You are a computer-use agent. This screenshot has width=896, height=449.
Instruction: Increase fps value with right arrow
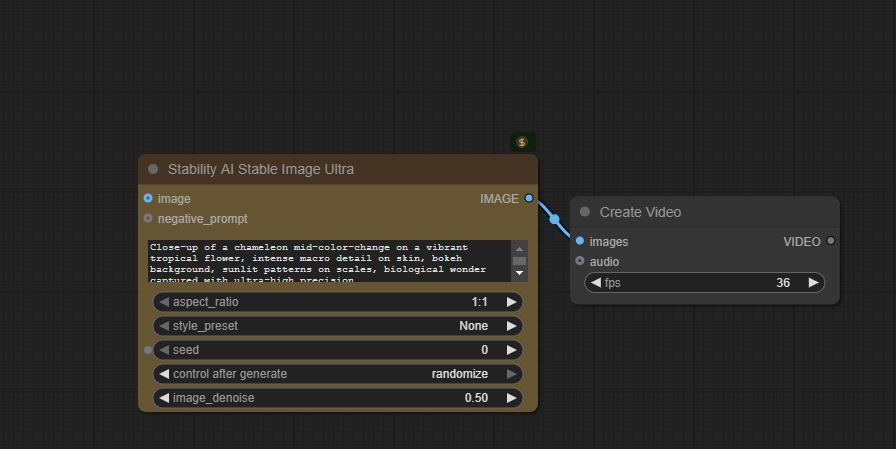[814, 283]
